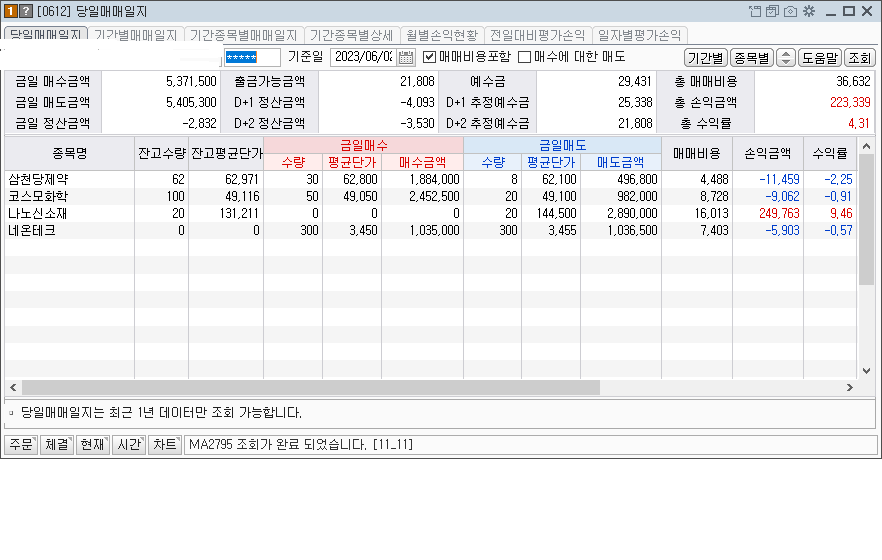This screenshot has width=882, height=560.
Task: Select the 코스모화학 row name
Action: [38, 196]
